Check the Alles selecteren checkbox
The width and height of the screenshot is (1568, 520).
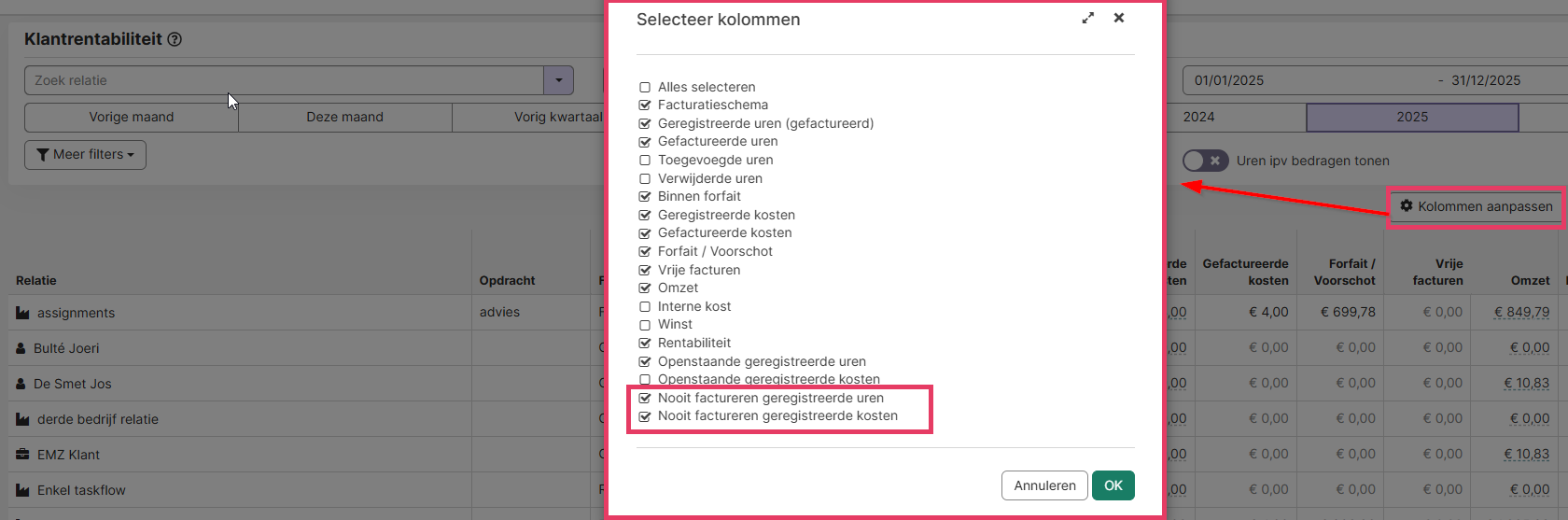tap(645, 87)
